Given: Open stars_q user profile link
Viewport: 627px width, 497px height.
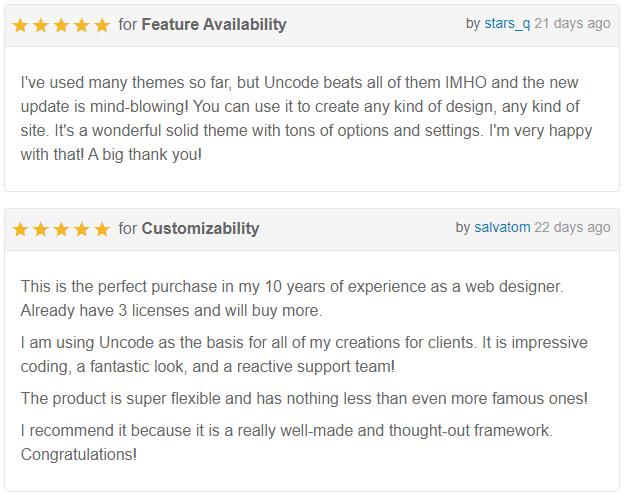Looking at the screenshot, I should click(x=507, y=24).
